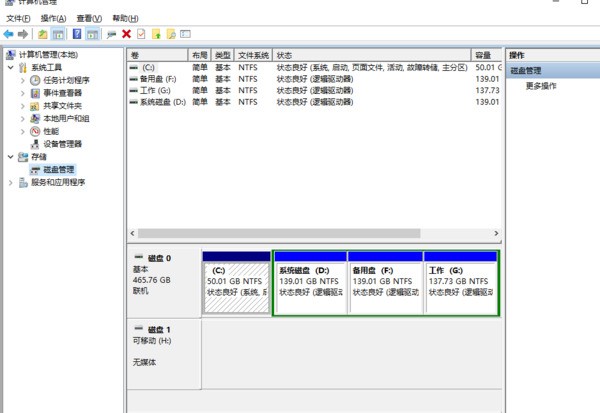The width and height of the screenshot is (600, 413).
Task: Select 服务和应用程序 in the tree
Action: click(58, 183)
